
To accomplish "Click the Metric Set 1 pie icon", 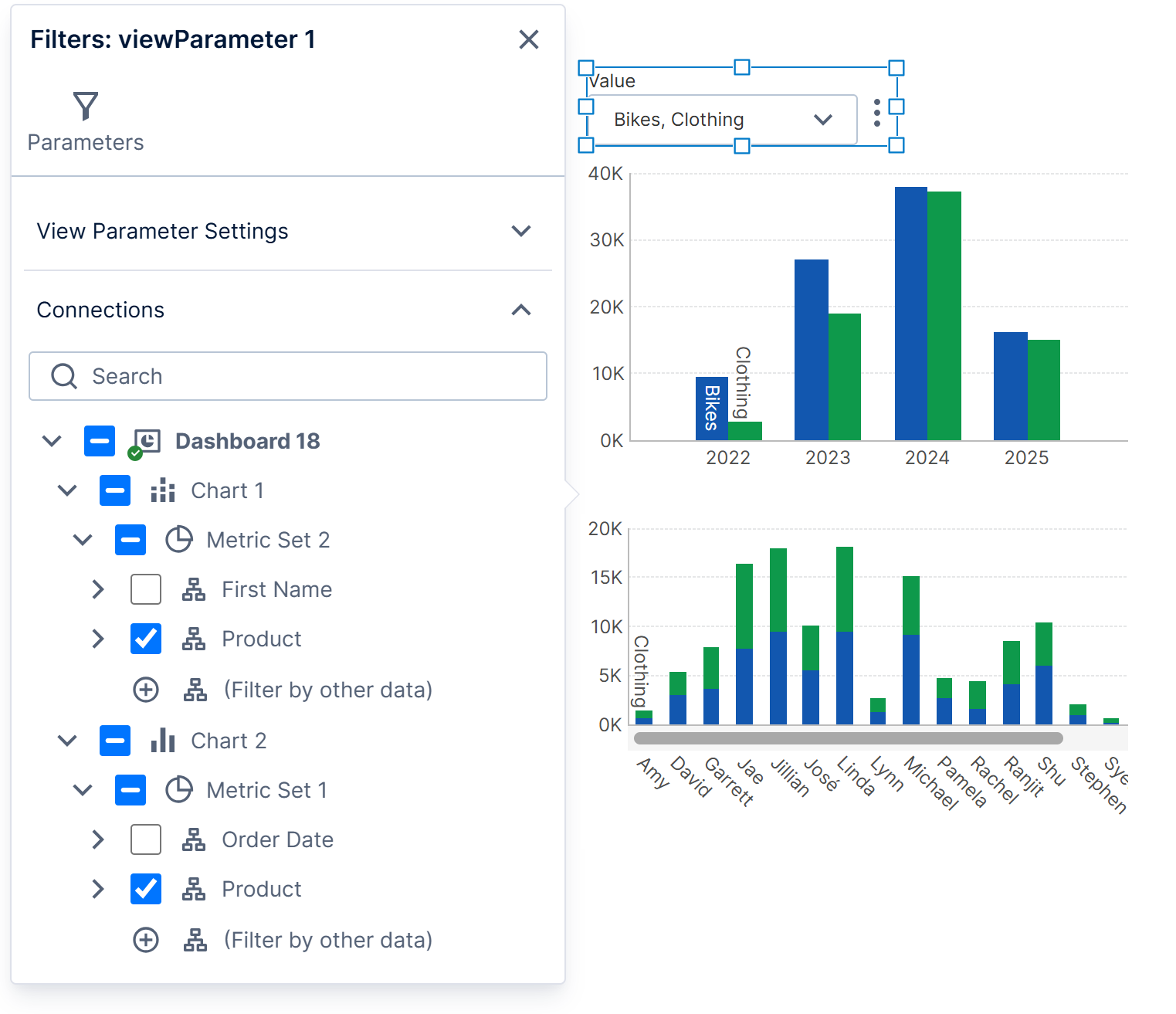I will (x=179, y=790).
